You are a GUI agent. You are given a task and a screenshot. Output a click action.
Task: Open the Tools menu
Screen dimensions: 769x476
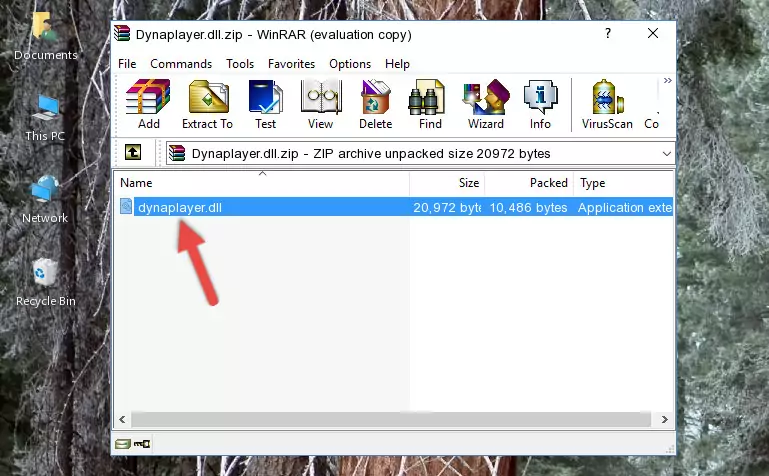tap(240, 64)
